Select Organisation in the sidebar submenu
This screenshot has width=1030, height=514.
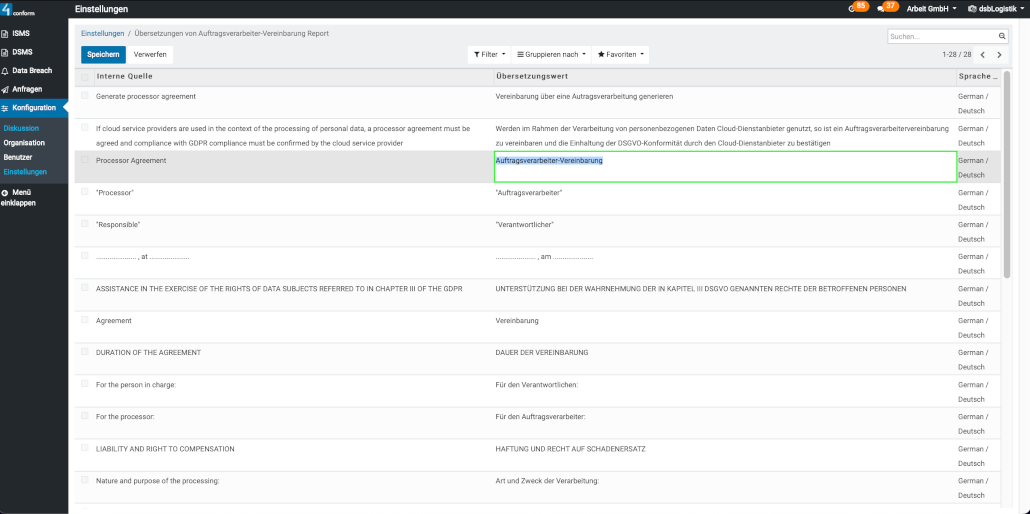pyautogui.click(x=24, y=143)
